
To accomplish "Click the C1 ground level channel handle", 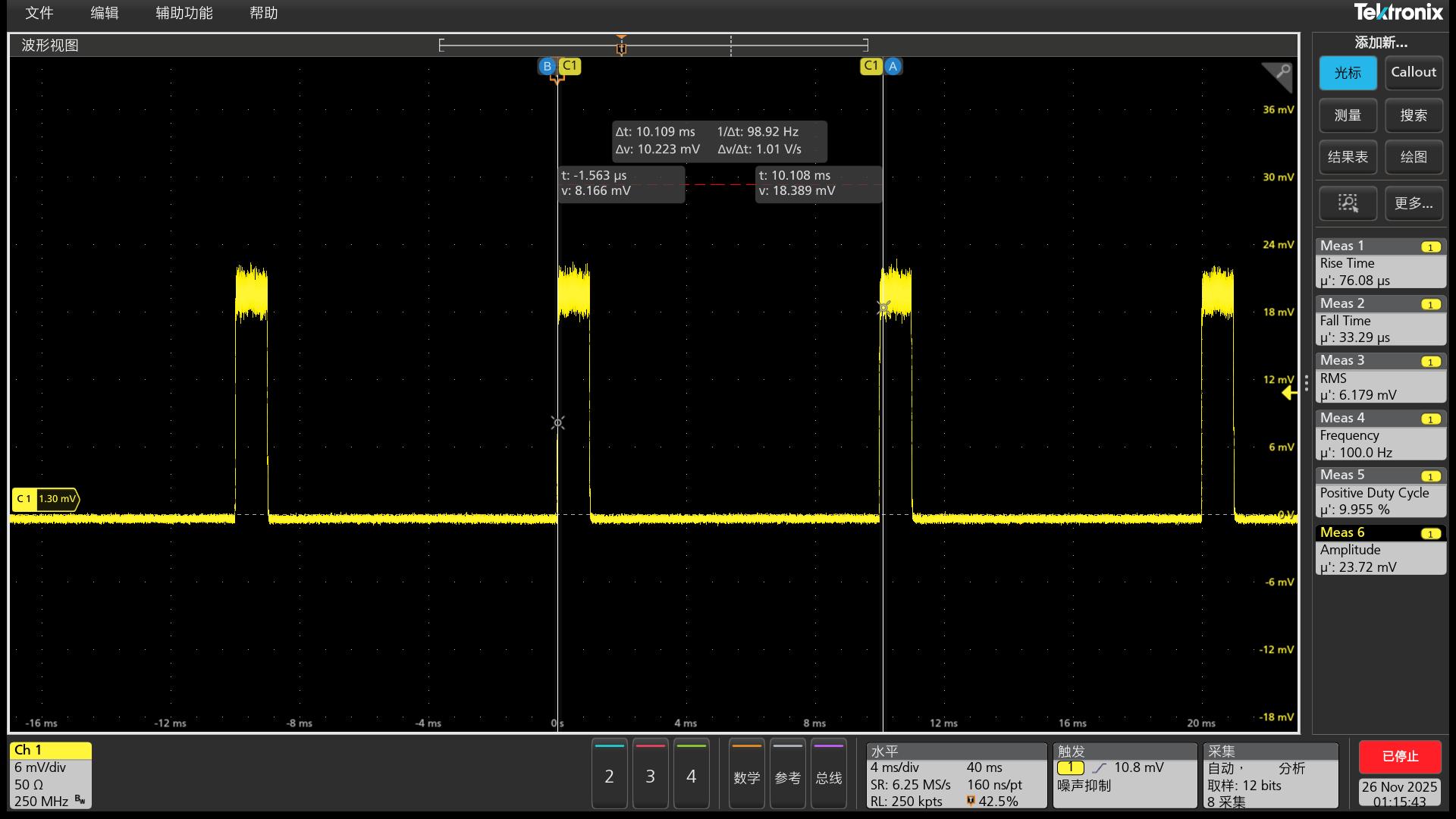I will (45, 499).
